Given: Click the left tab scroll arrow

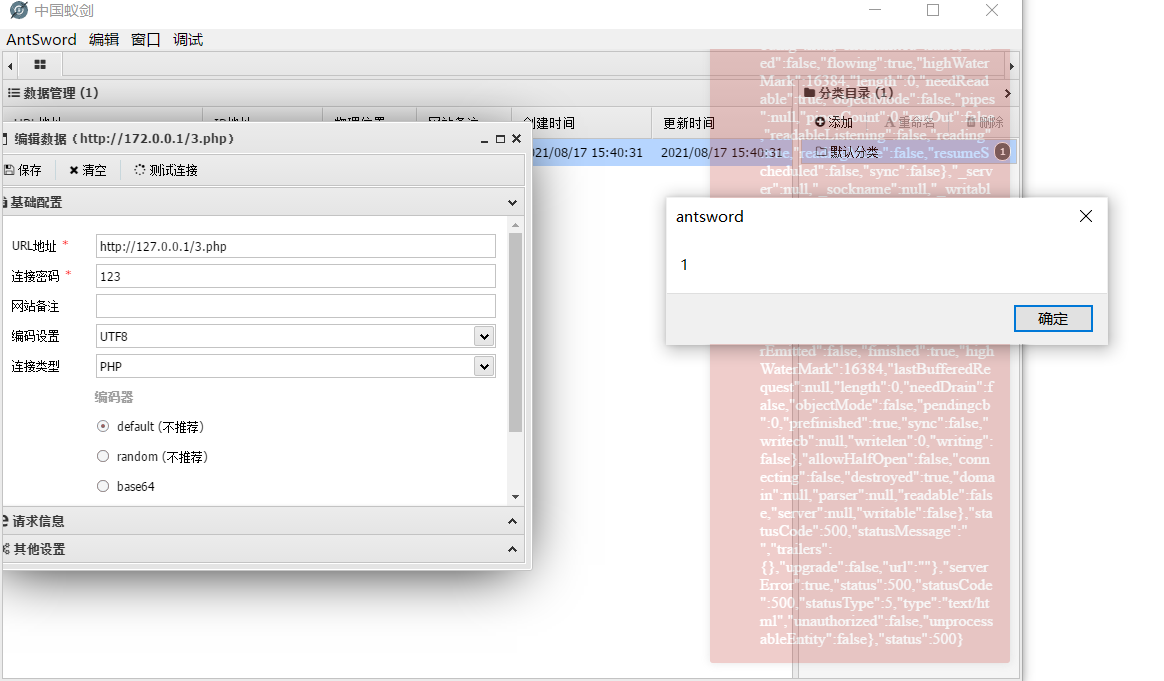Looking at the screenshot, I should click(x=10, y=66).
